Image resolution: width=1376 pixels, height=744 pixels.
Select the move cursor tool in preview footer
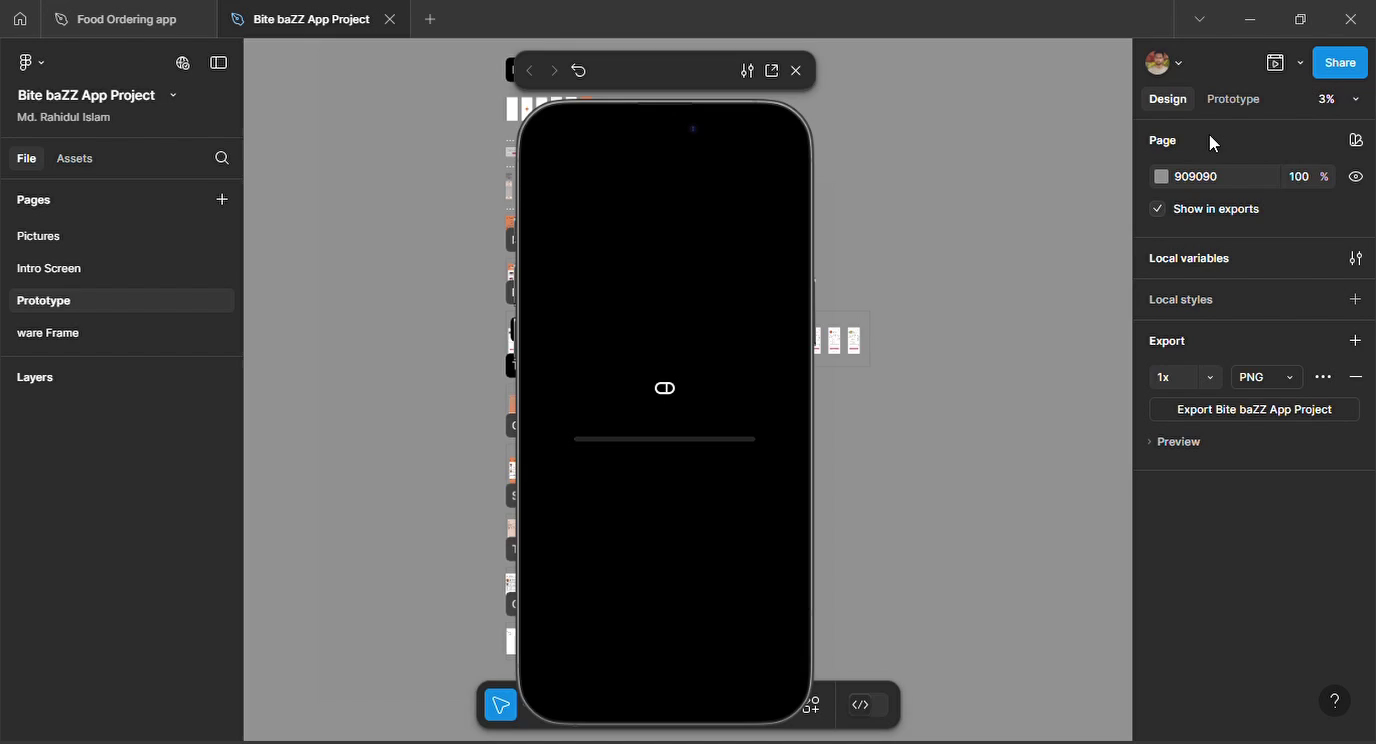click(x=500, y=704)
